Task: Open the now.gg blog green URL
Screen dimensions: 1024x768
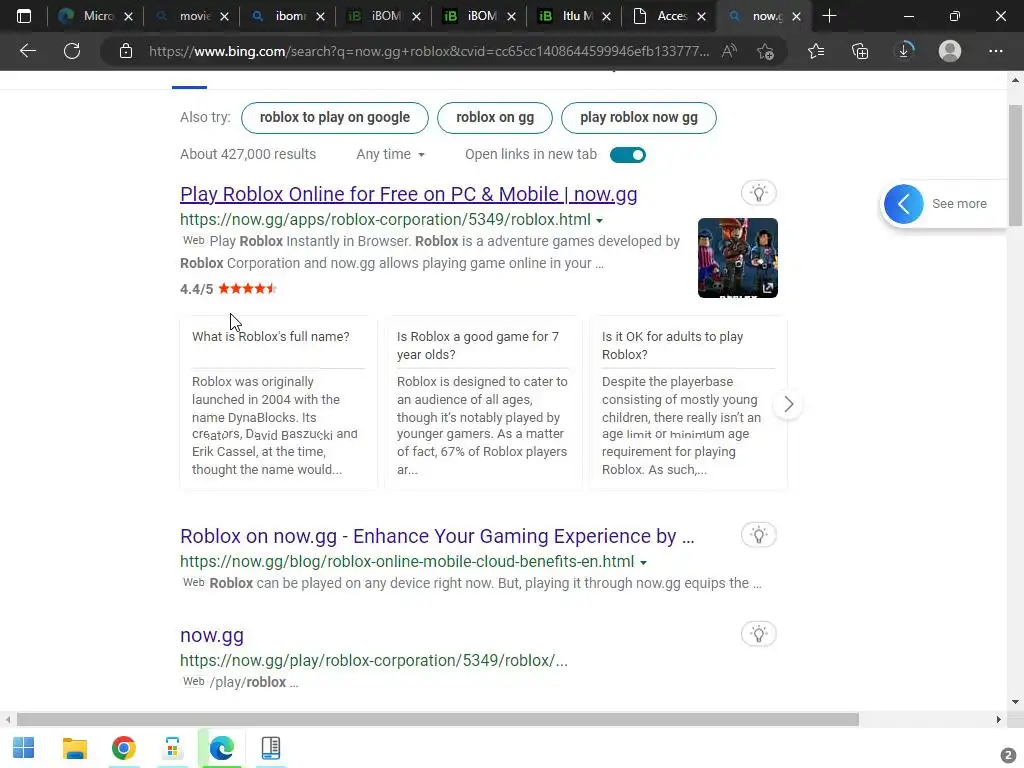Action: (407, 562)
